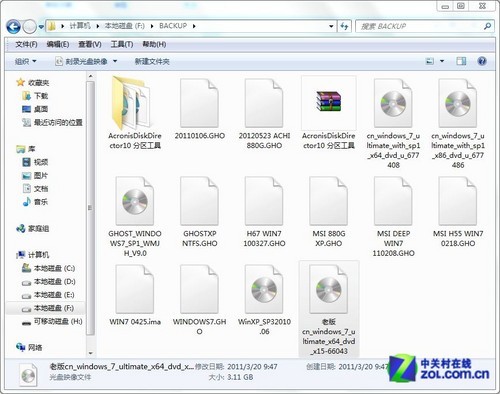500x394 pixels.
Task: Click BACKUP in the address path
Action: (173, 26)
